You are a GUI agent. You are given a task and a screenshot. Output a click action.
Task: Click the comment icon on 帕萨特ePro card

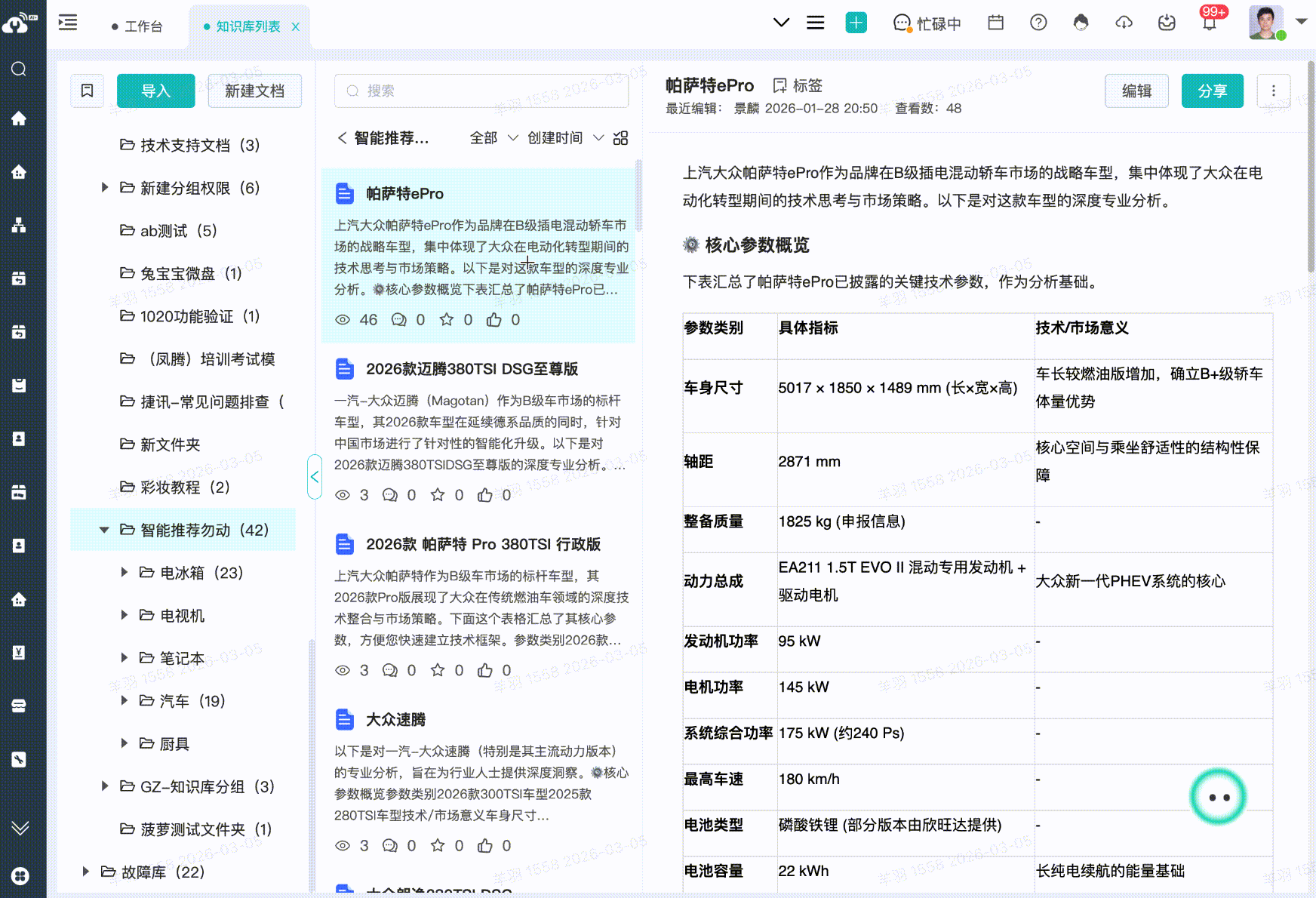(398, 320)
